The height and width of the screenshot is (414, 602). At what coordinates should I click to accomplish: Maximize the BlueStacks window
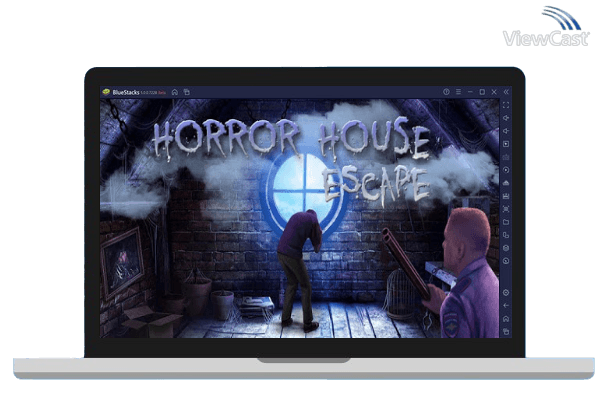pyautogui.click(x=482, y=92)
